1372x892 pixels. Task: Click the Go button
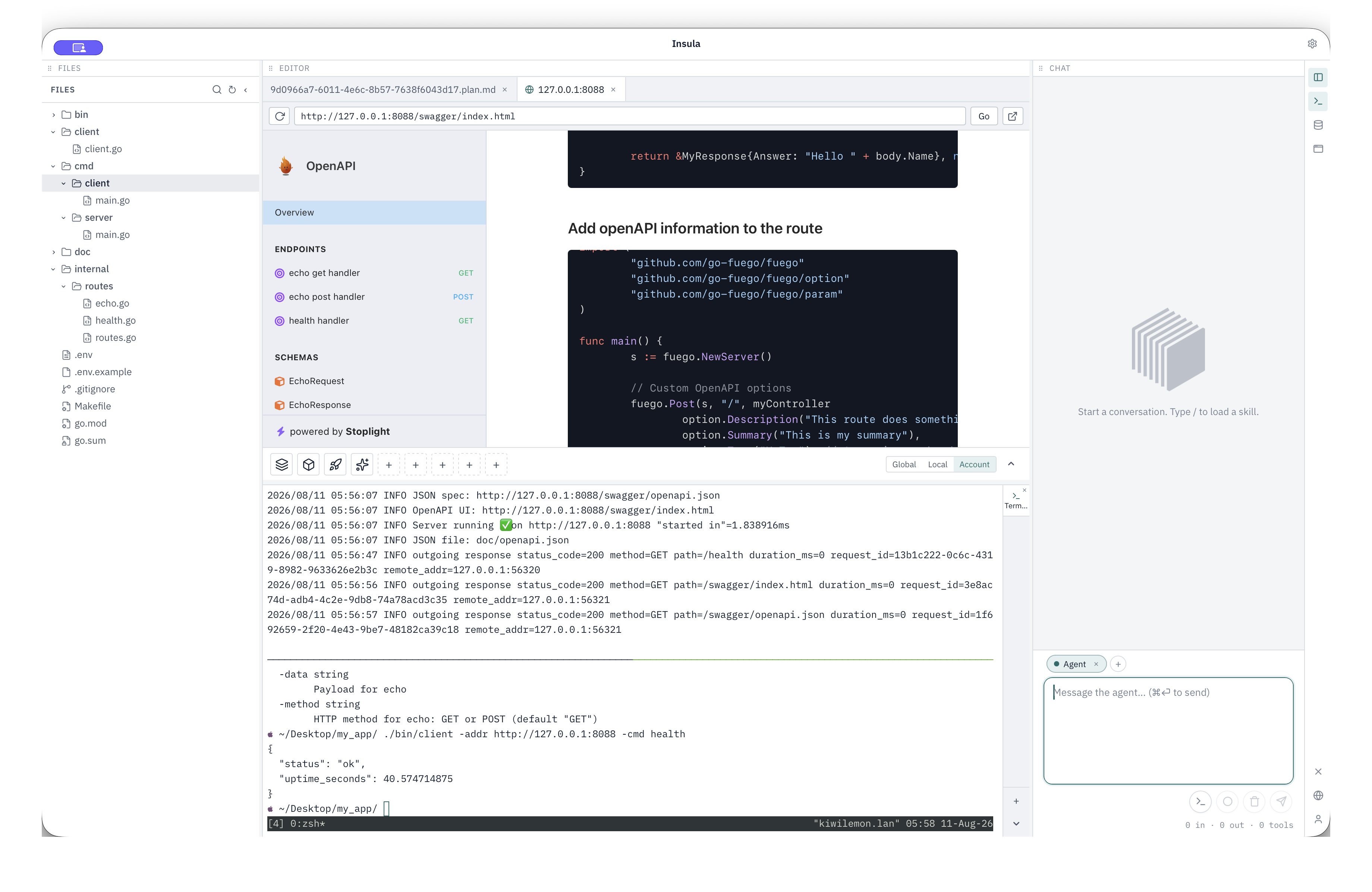984,116
